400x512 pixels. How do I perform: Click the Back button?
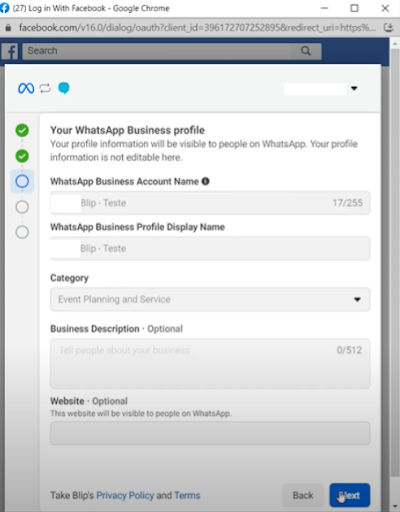pos(303,495)
